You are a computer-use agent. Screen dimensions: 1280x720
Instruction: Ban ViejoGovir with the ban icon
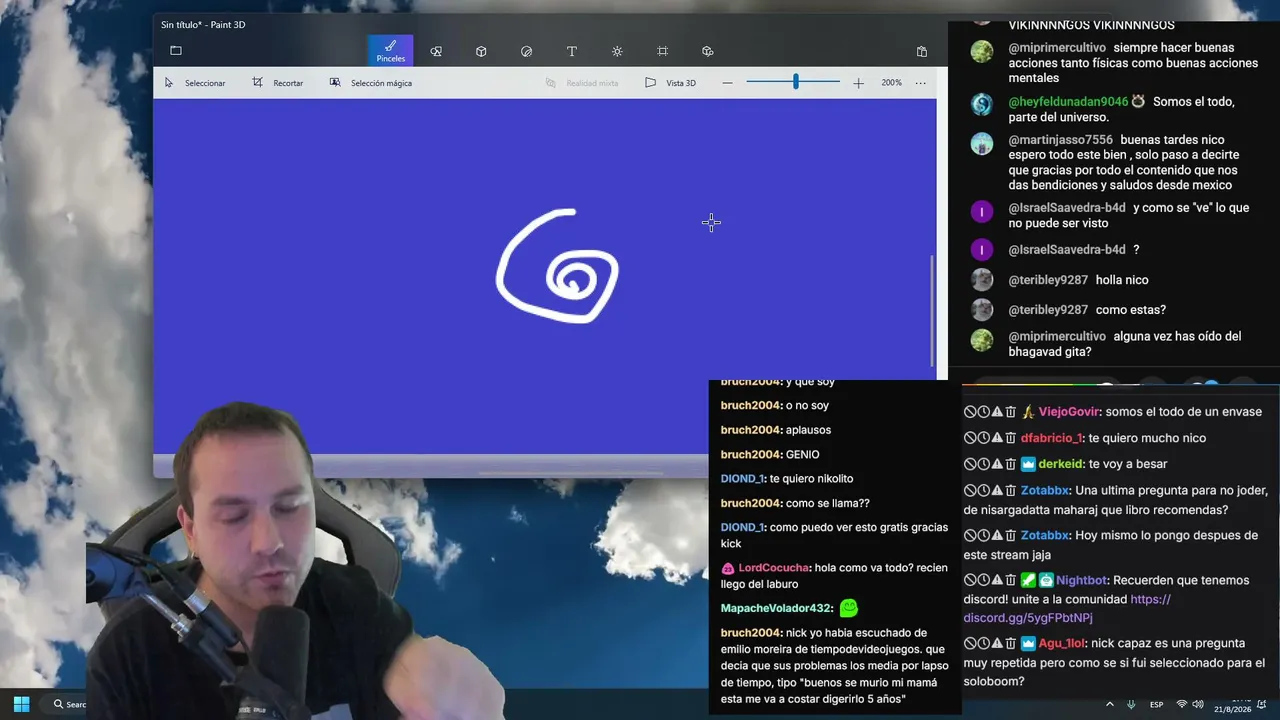(970, 412)
